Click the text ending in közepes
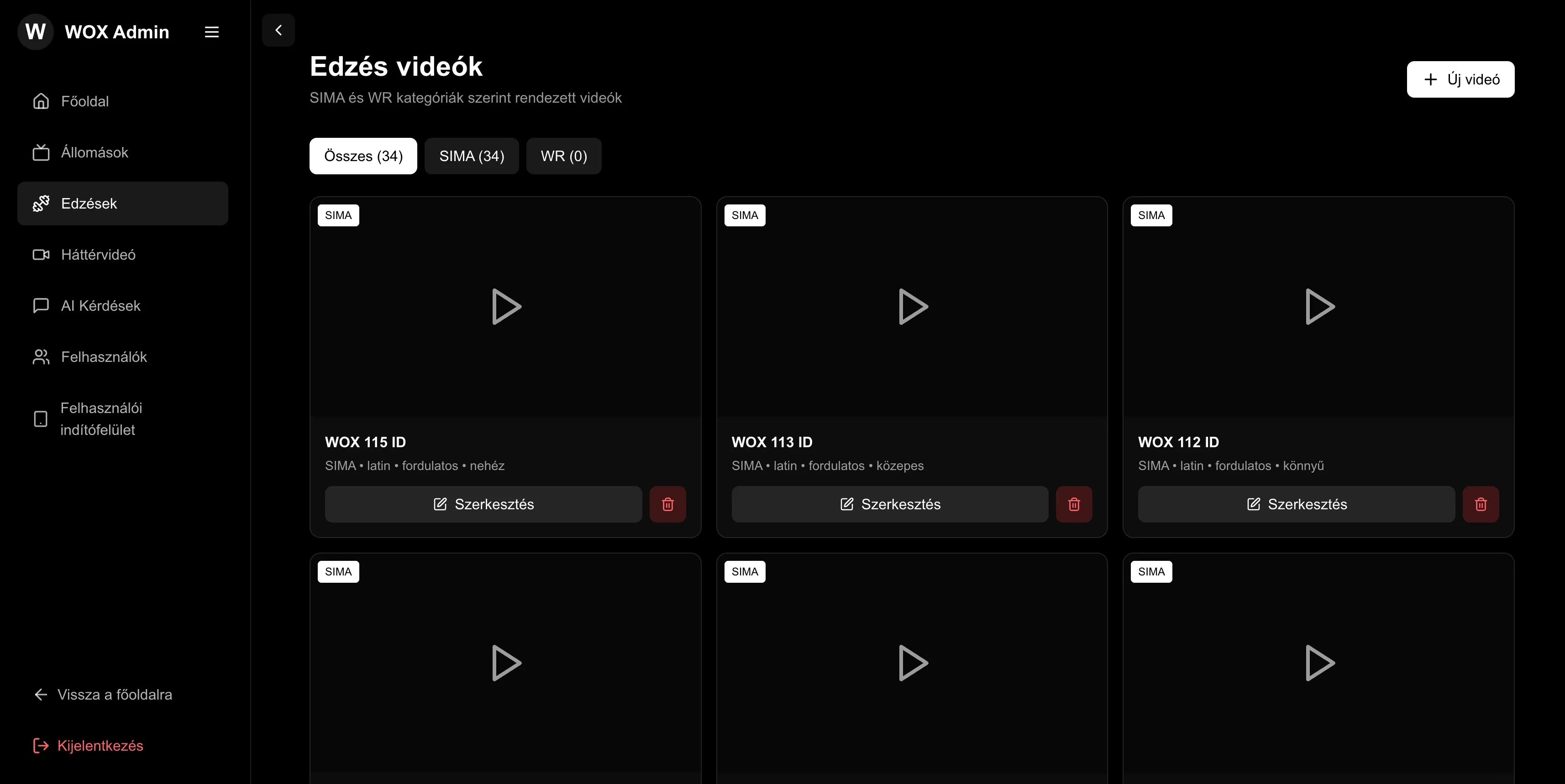This screenshot has height=784, width=1565. click(827, 466)
